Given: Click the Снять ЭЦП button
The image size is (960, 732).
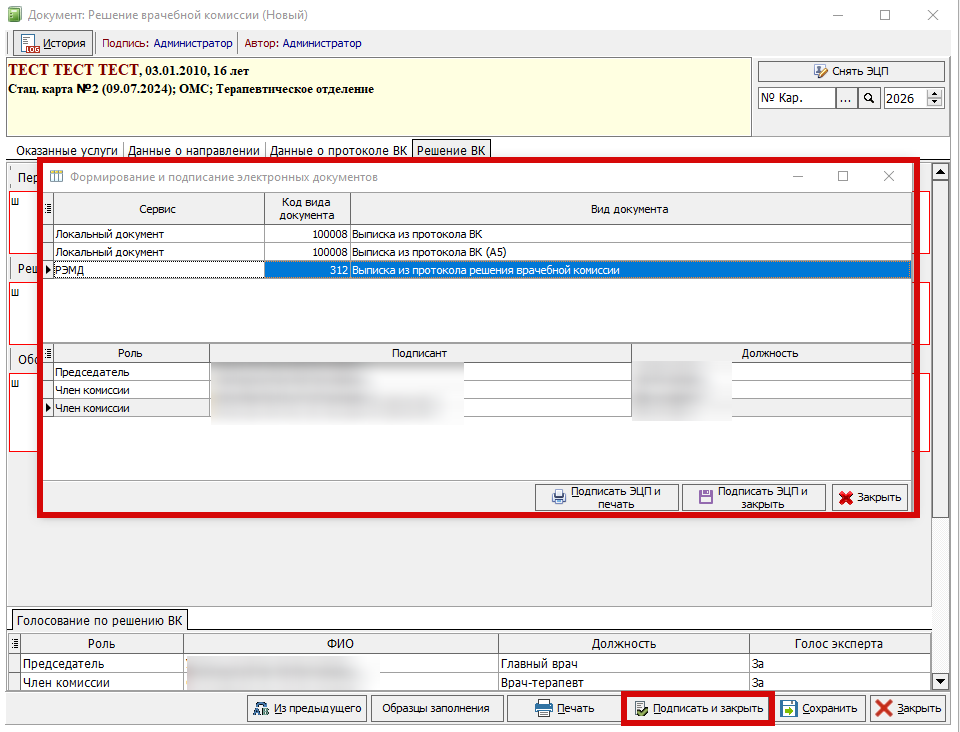Looking at the screenshot, I should coord(851,71).
